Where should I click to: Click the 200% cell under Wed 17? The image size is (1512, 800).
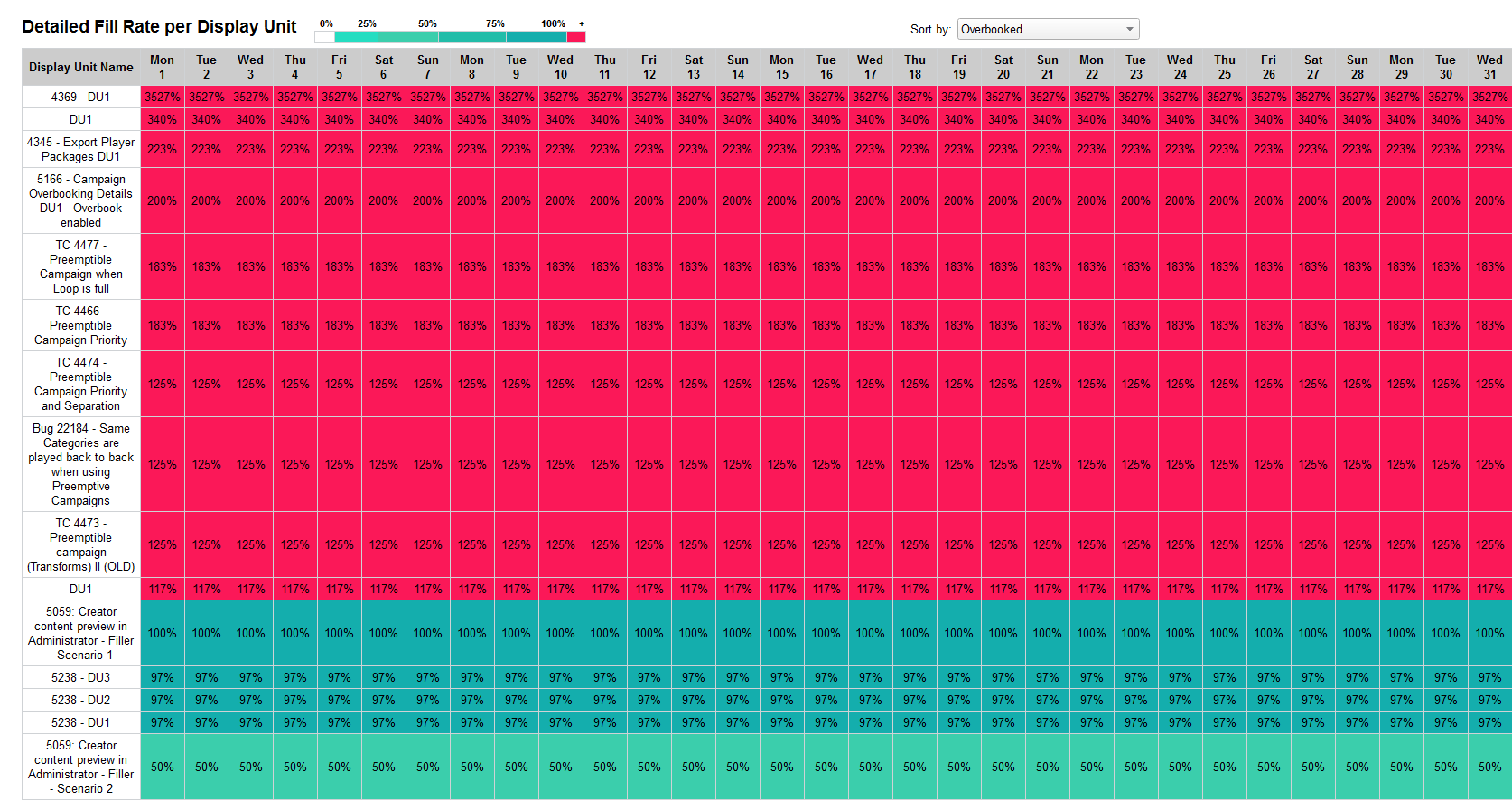871,200
